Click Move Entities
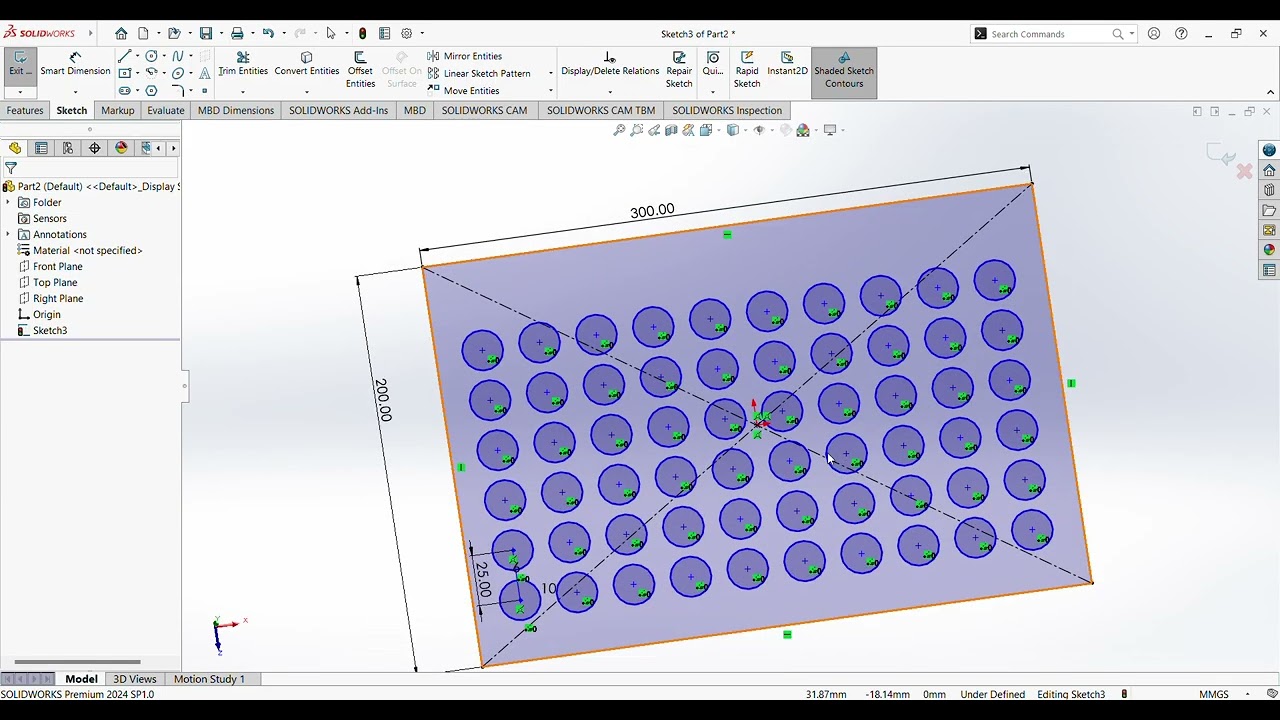 click(x=463, y=91)
